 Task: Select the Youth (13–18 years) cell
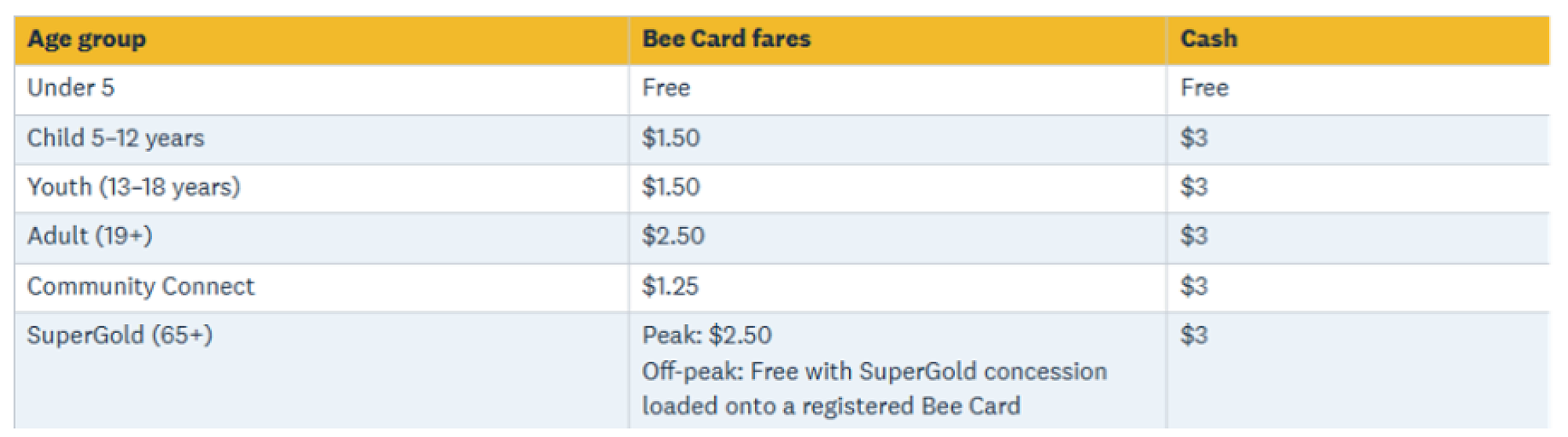pyautogui.click(x=133, y=187)
